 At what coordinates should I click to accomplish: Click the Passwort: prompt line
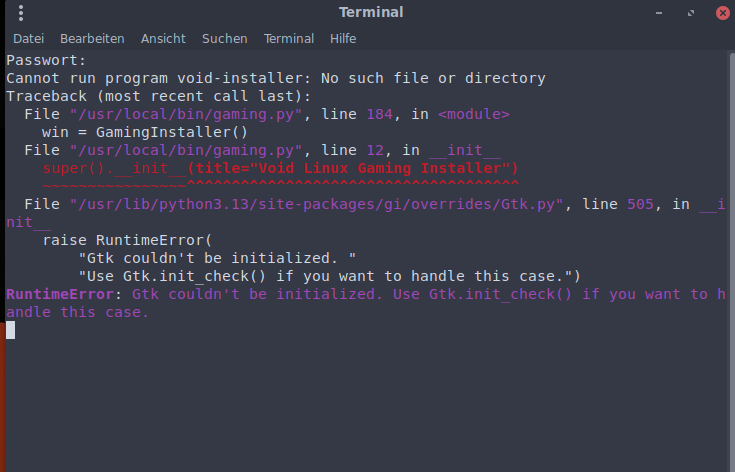pyautogui.click(x=46, y=60)
